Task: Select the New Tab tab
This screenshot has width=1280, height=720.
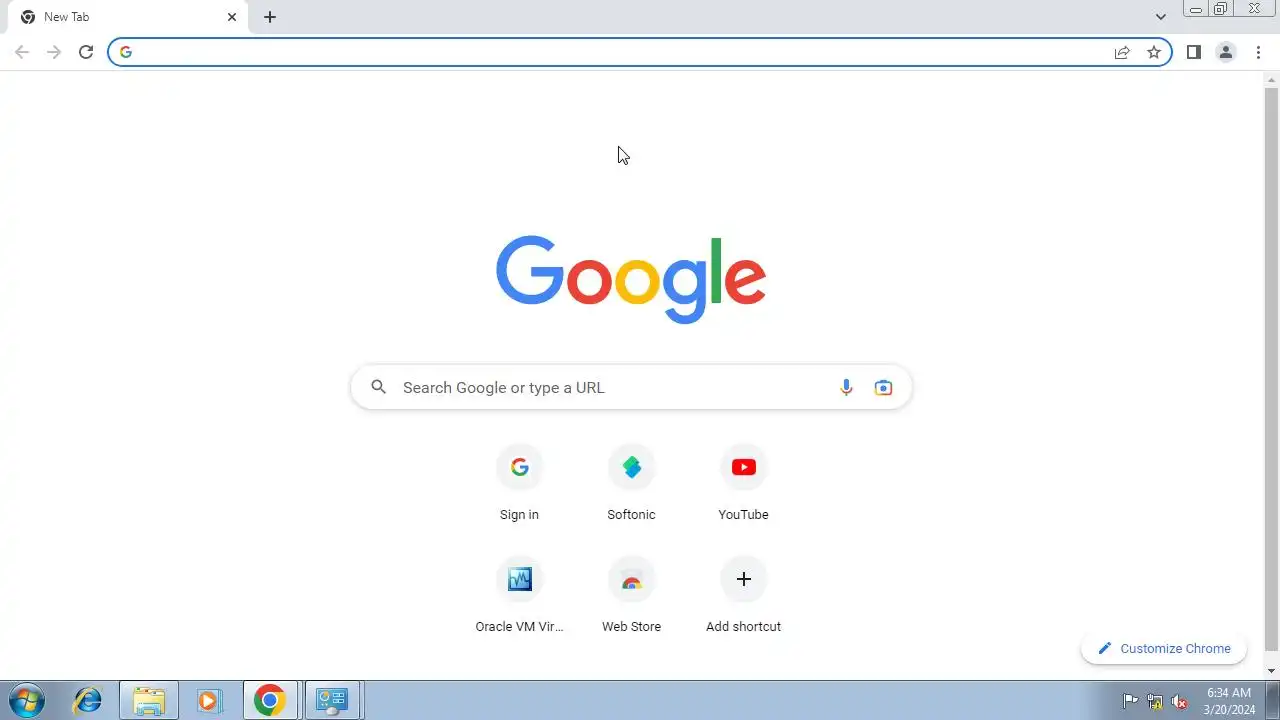Action: click(128, 17)
